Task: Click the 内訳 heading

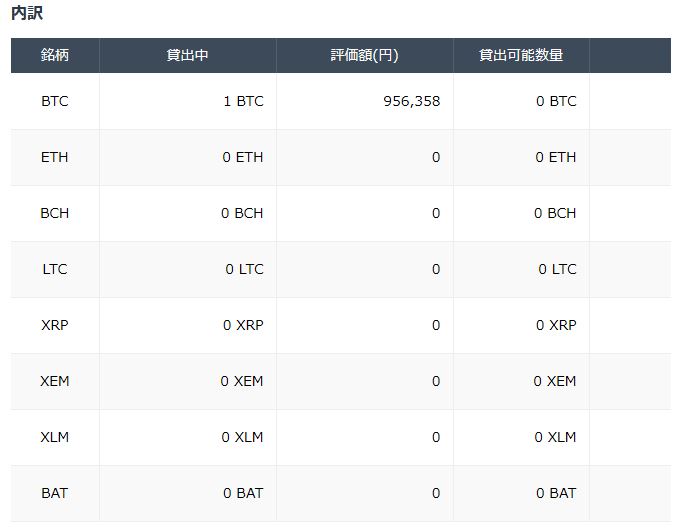Action: click(x=27, y=13)
